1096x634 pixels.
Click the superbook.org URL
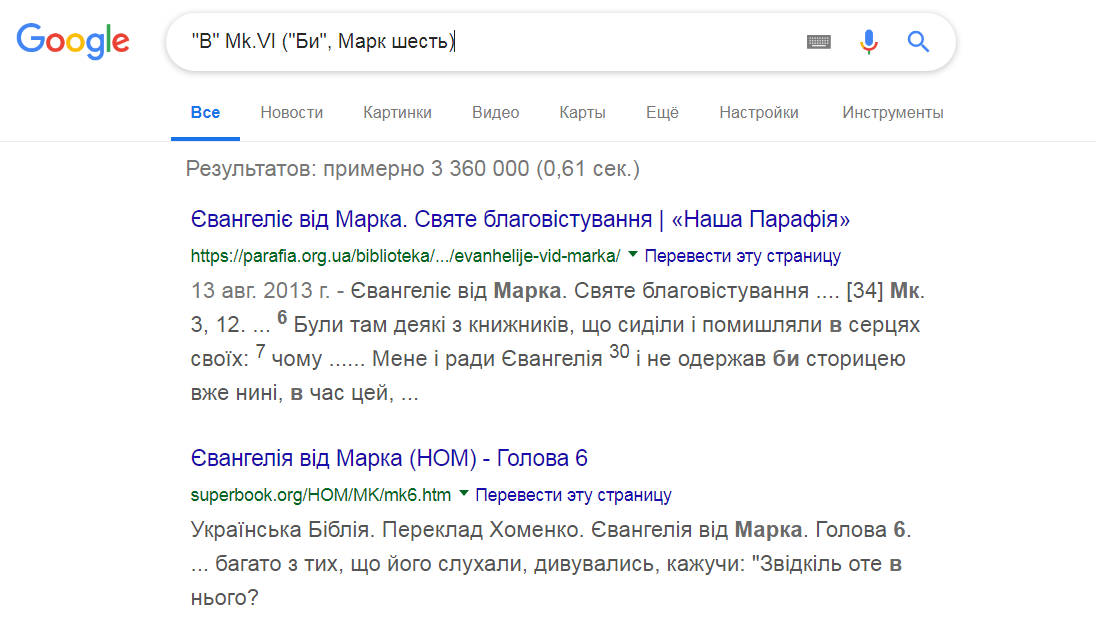(320, 495)
